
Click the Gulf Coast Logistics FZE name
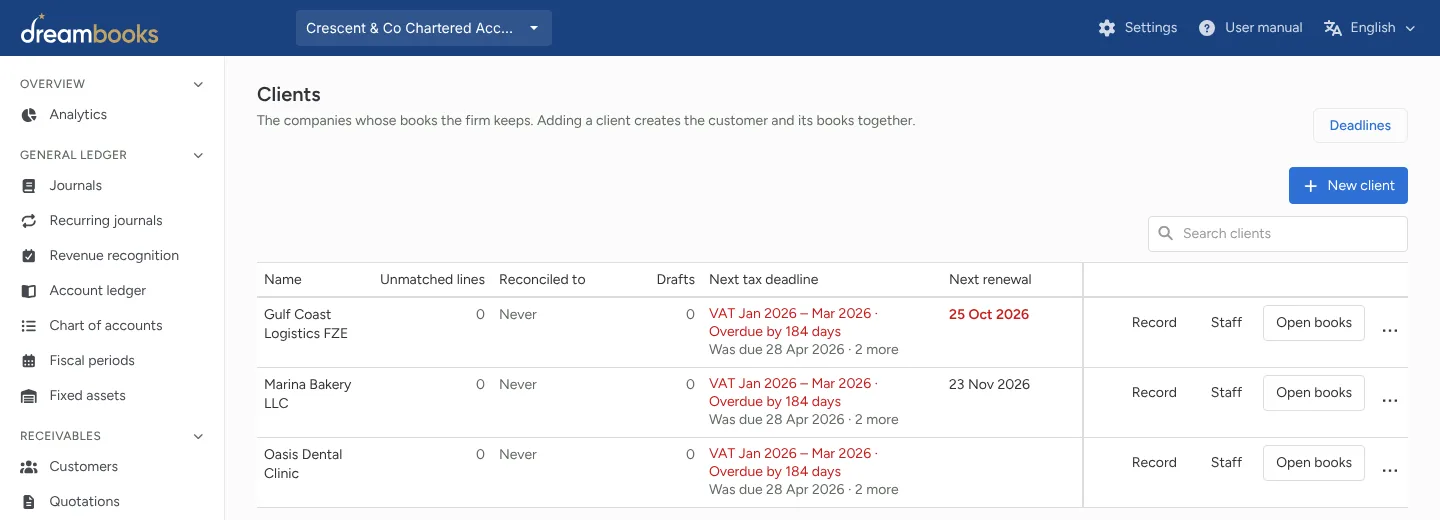(306, 324)
